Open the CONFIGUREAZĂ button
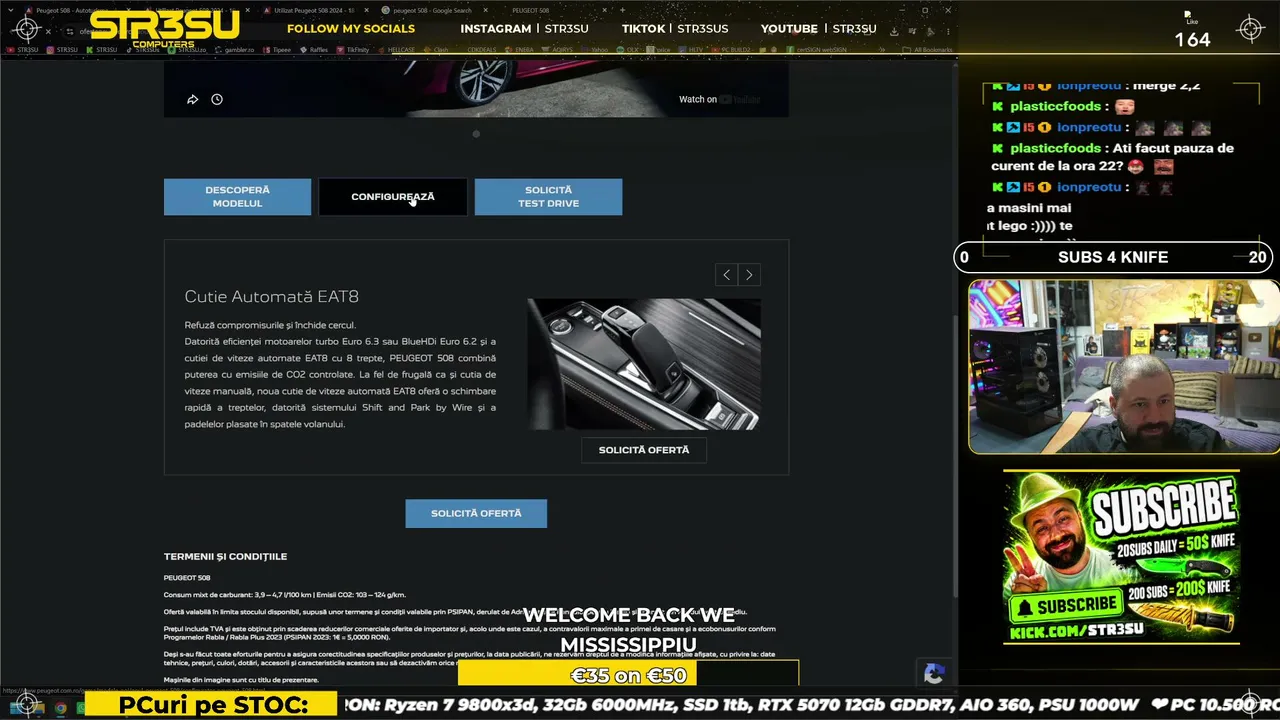This screenshot has height=720, width=1280. point(393,197)
